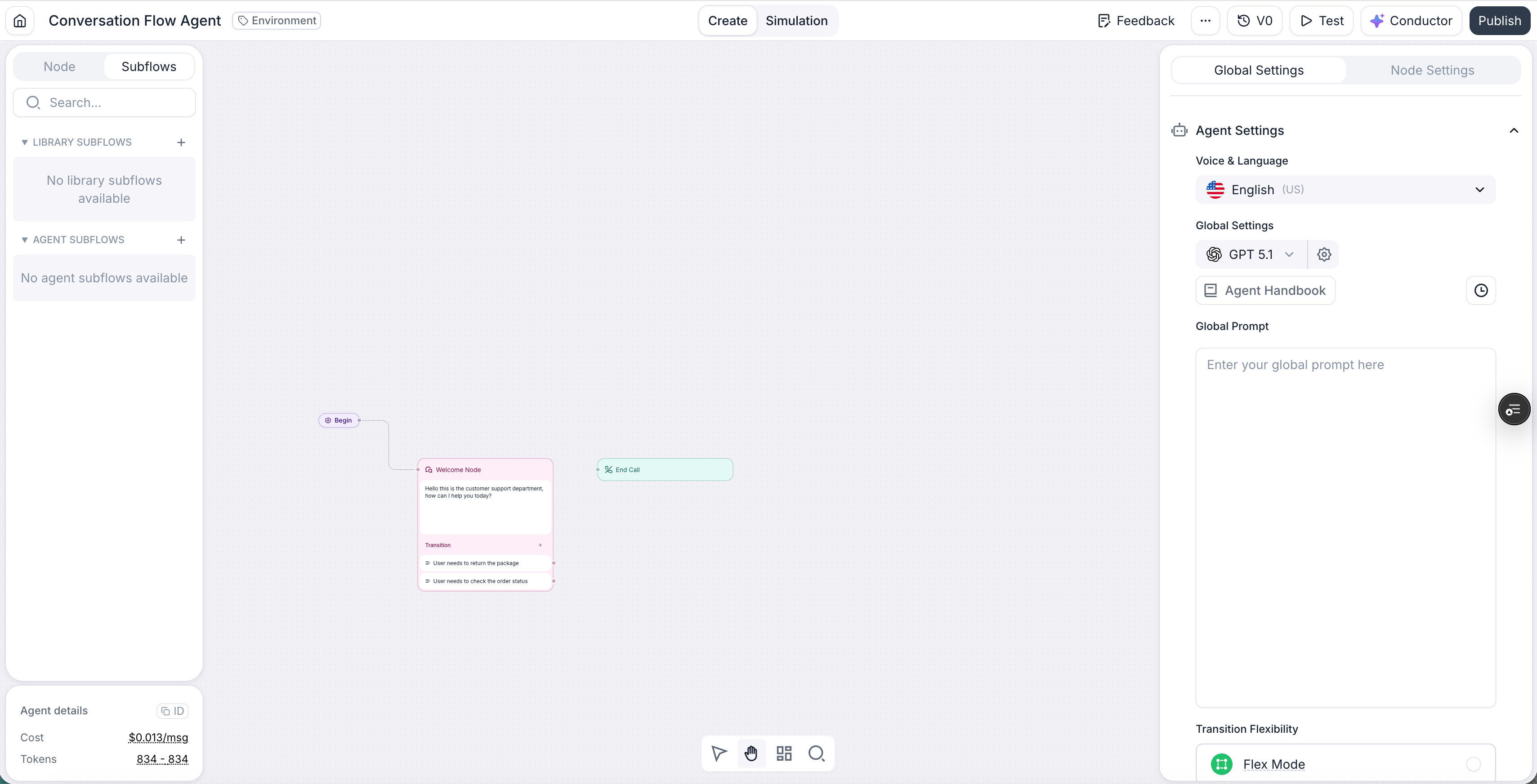This screenshot has width=1537, height=784.
Task: Select the Subflows tab
Action: (148, 67)
